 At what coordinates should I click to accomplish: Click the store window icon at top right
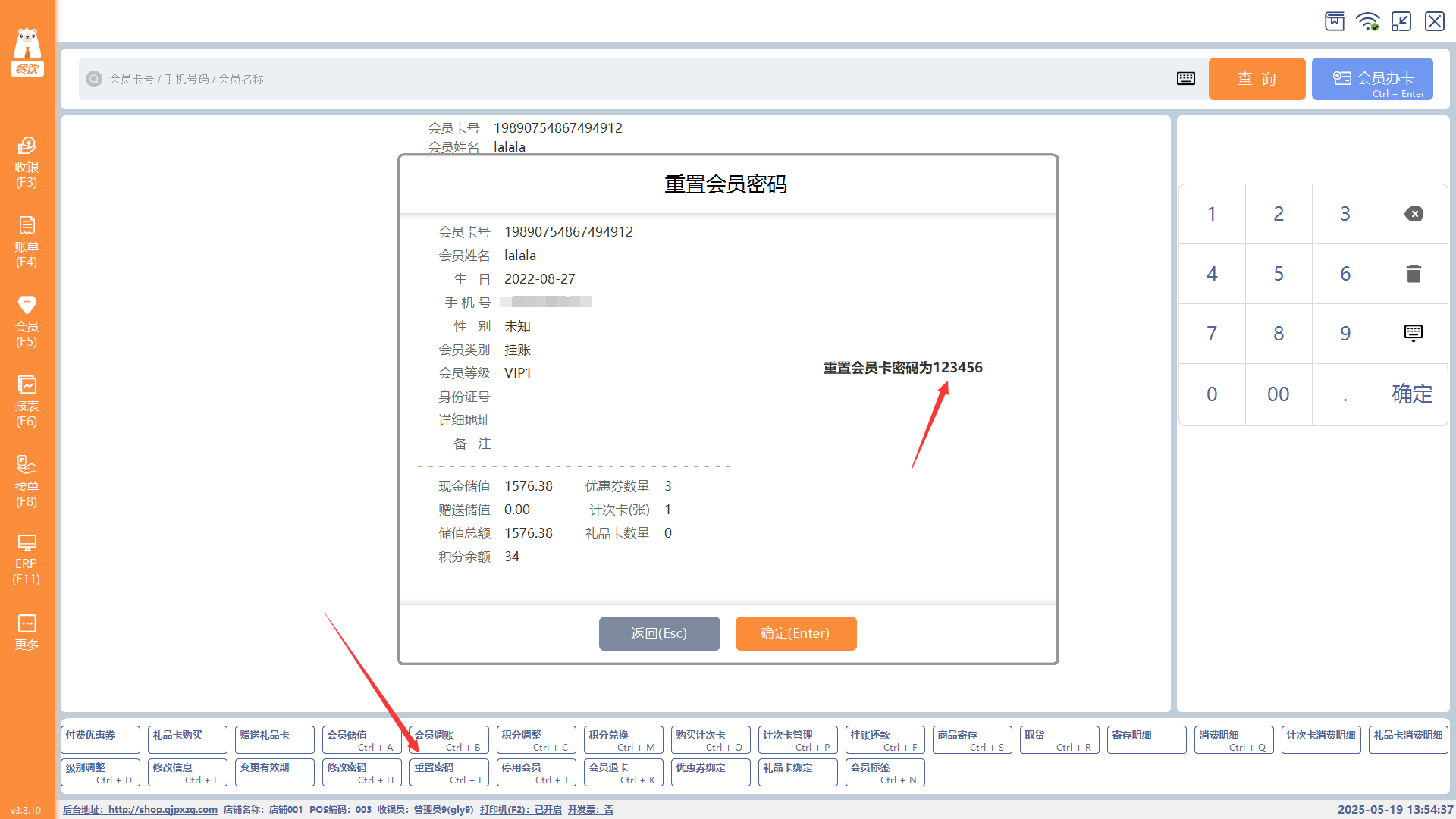tap(1335, 21)
